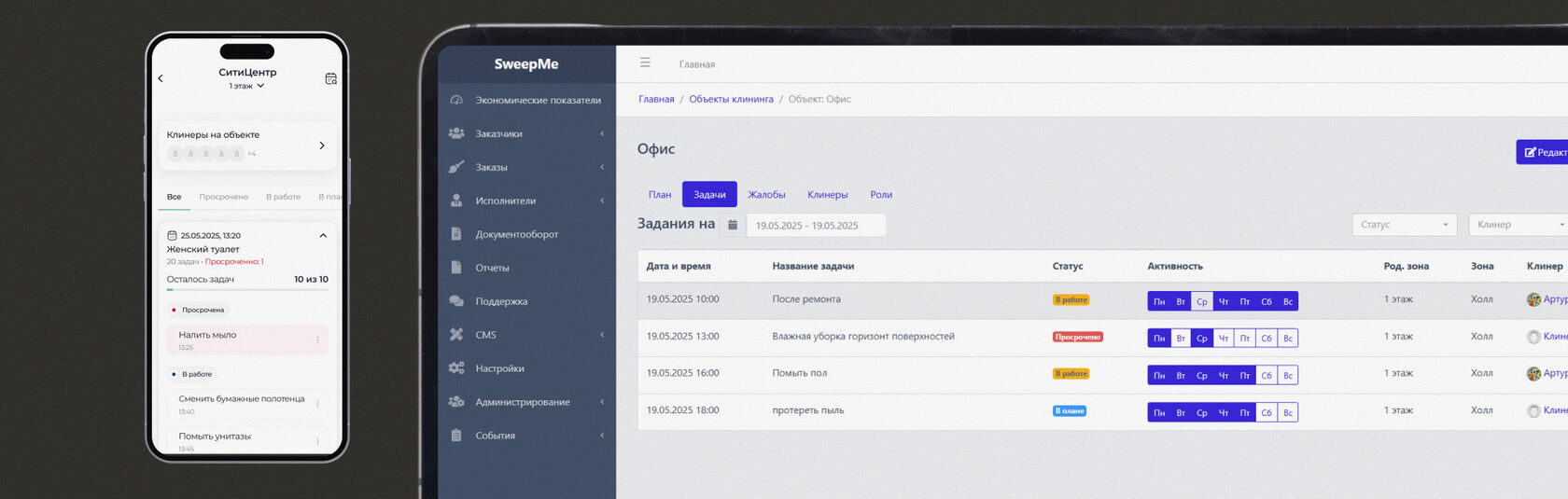
Task: Click the Редактировать edit button
Action: pos(1542,152)
